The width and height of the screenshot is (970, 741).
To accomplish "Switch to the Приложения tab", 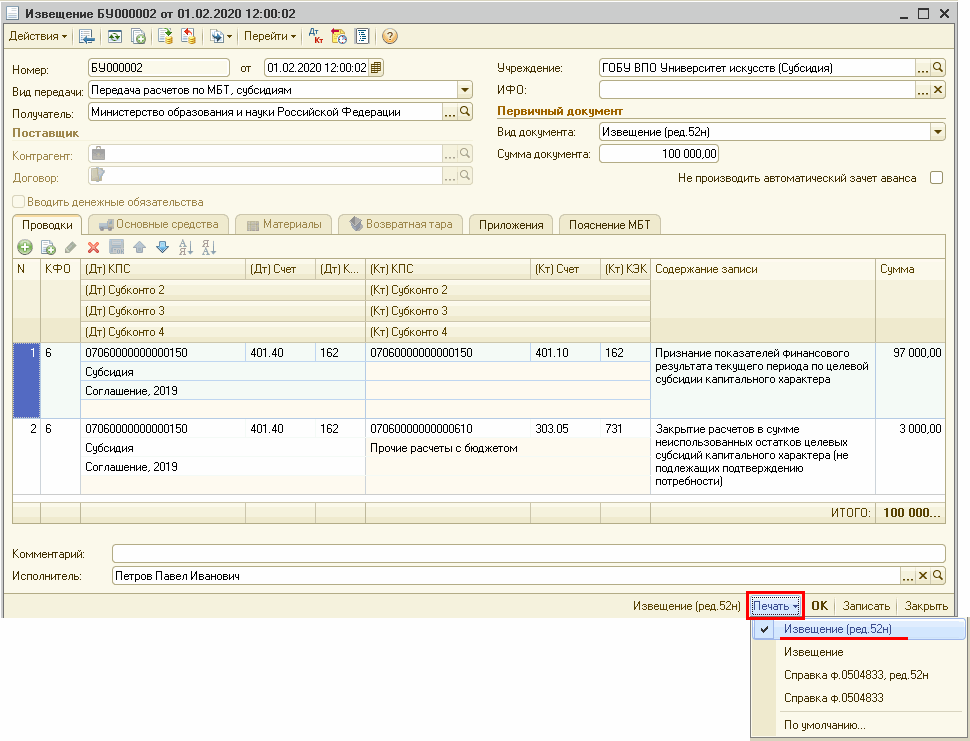I will click(x=510, y=224).
